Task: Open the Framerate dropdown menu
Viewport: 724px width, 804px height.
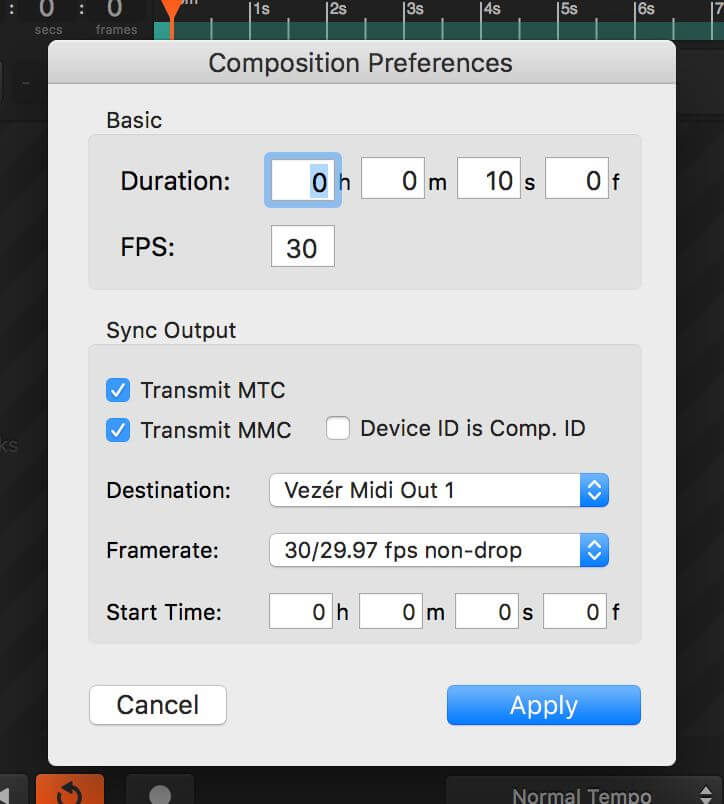Action: [439, 550]
